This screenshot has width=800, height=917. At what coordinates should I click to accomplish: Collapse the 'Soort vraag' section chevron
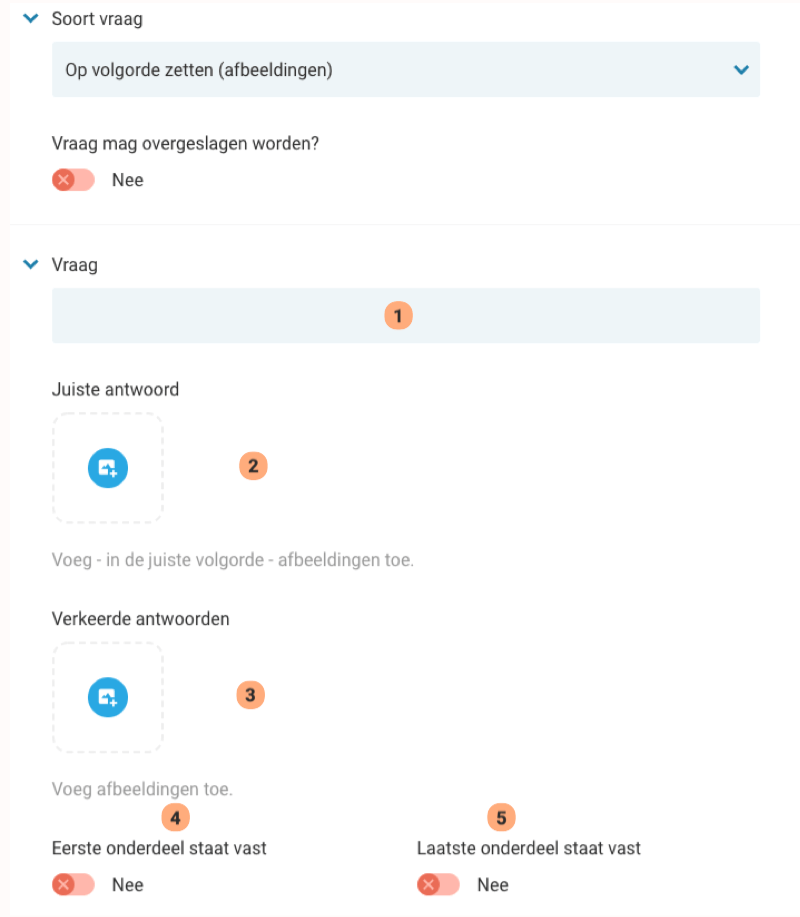[x=30, y=18]
